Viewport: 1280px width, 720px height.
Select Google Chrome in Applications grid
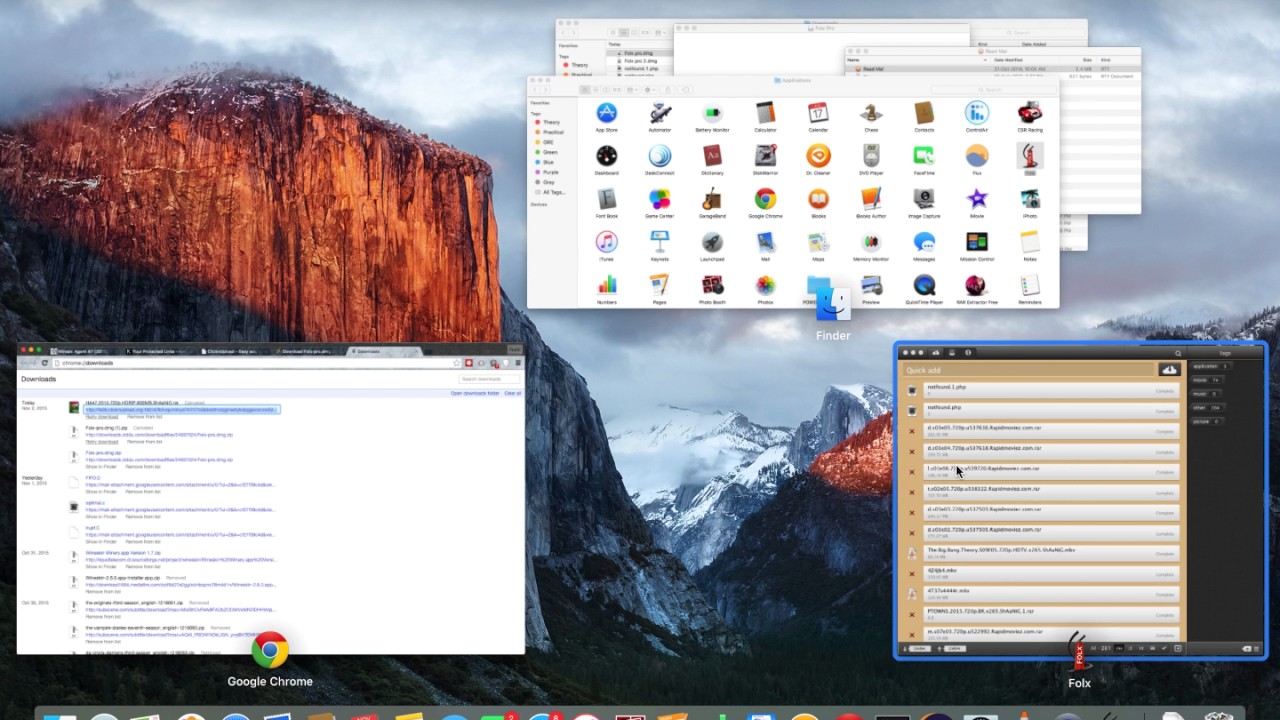click(765, 199)
